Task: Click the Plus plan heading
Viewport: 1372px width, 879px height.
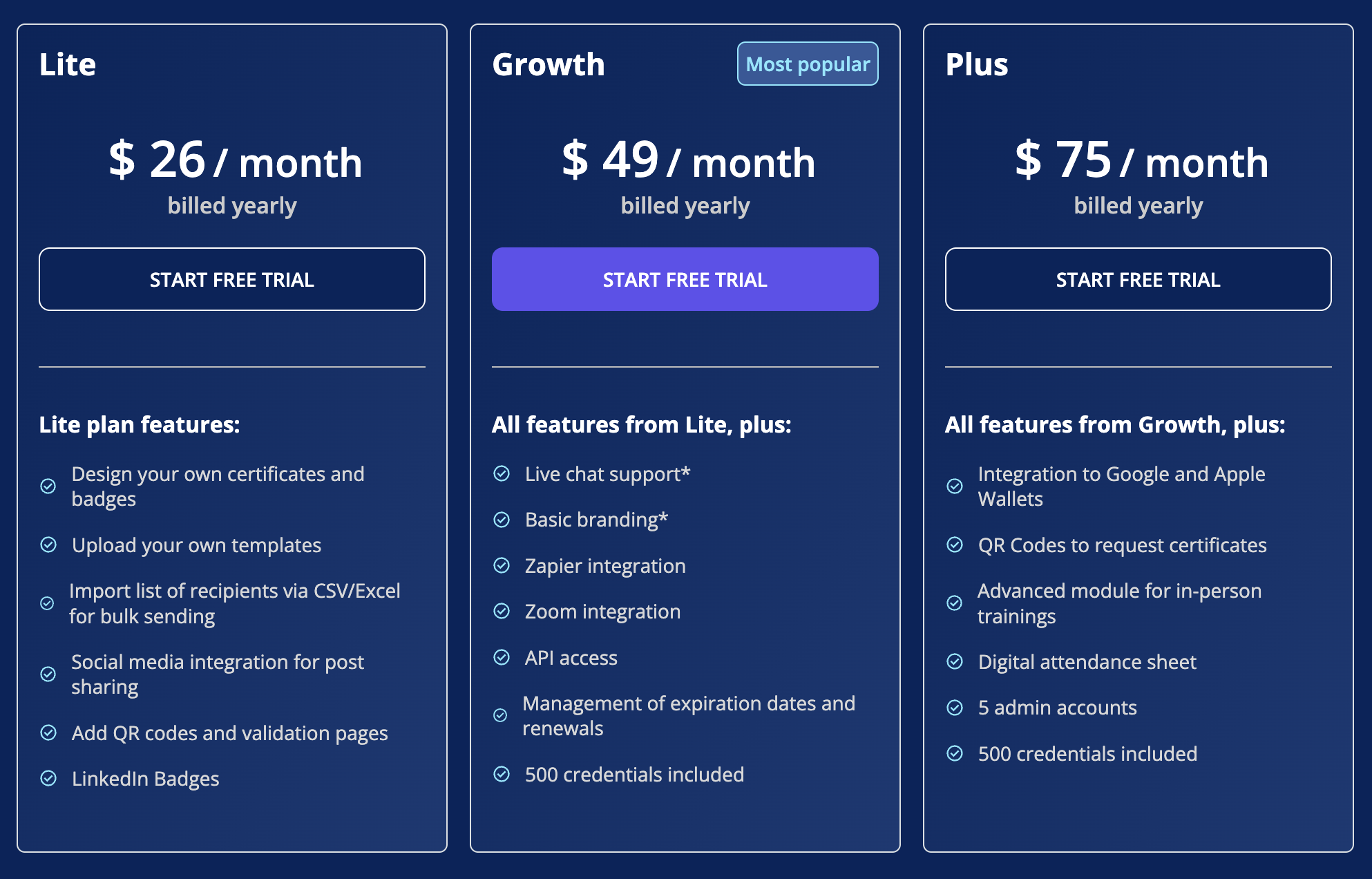Action: pos(977,64)
